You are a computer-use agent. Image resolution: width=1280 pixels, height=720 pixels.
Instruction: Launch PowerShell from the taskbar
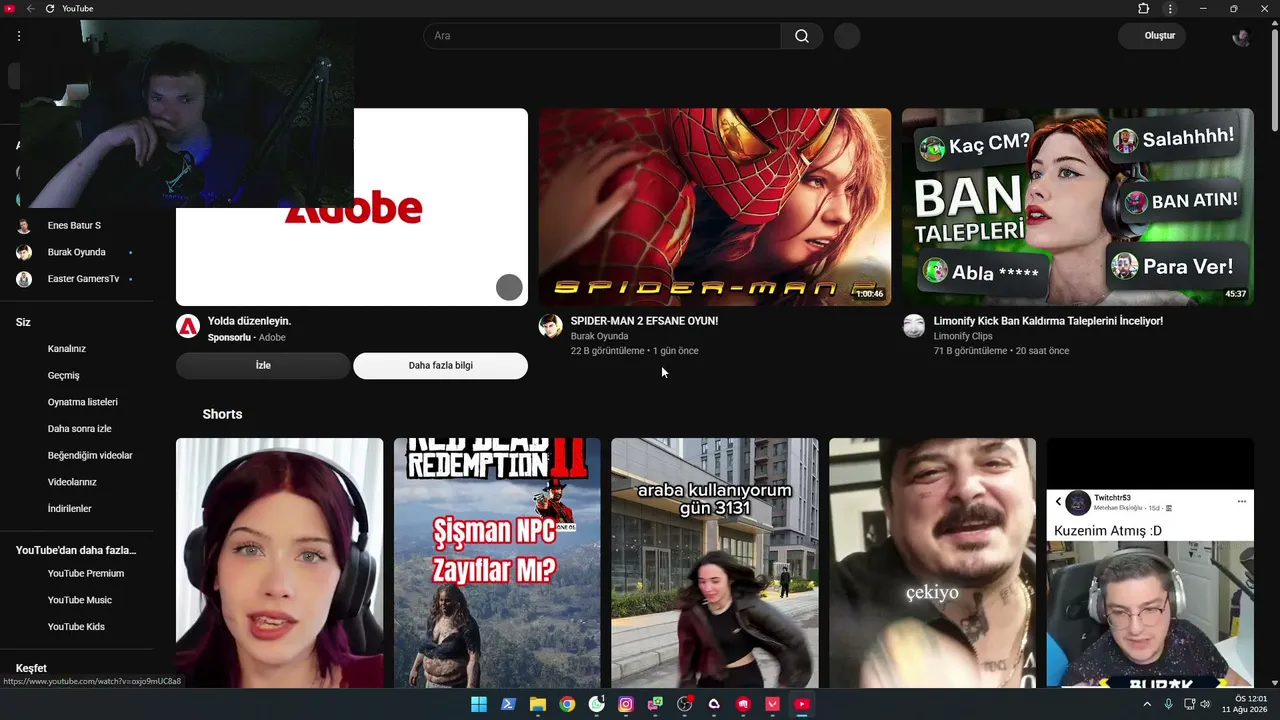(508, 704)
